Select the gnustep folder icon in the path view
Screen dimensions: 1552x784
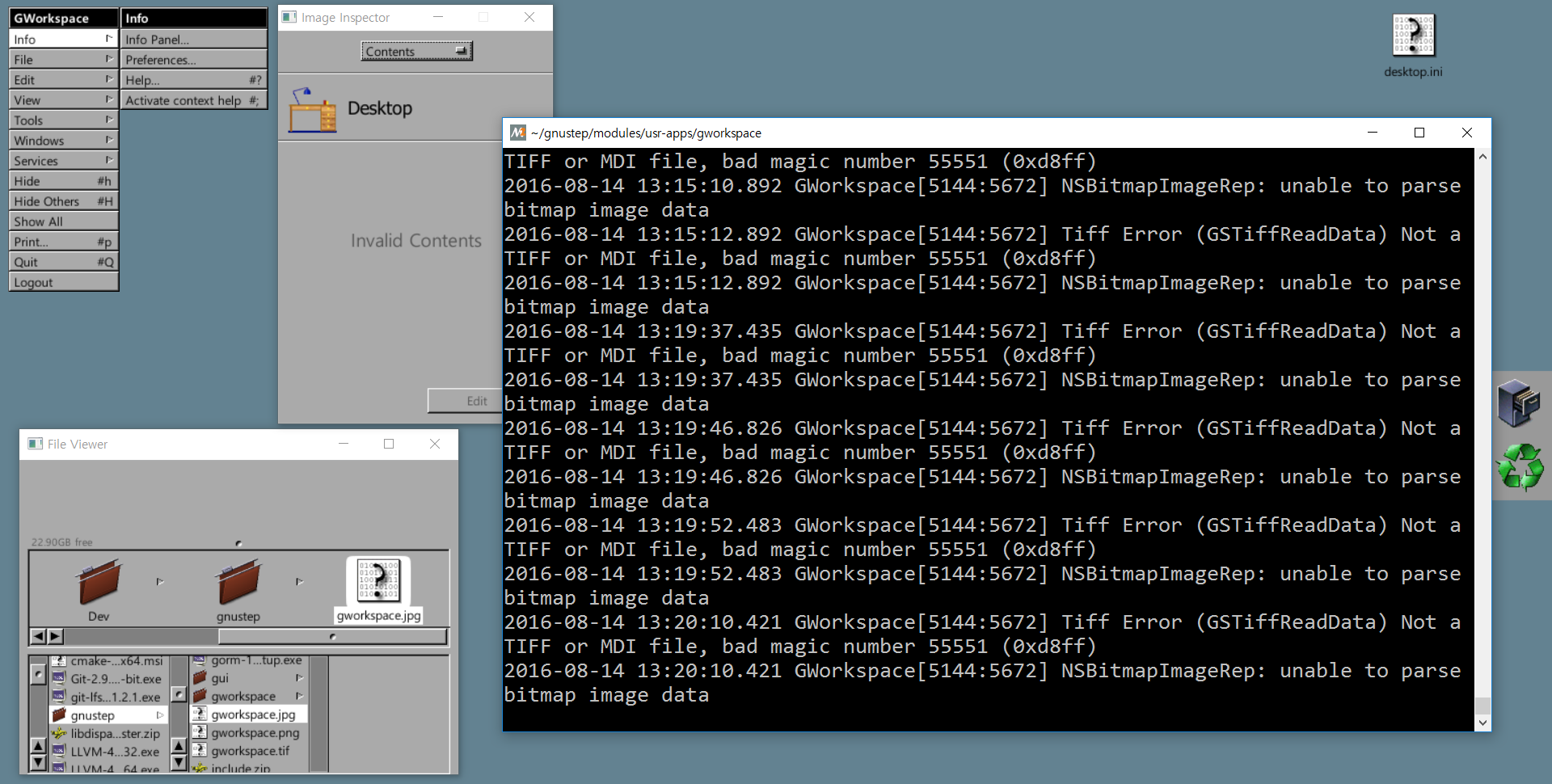(x=238, y=581)
